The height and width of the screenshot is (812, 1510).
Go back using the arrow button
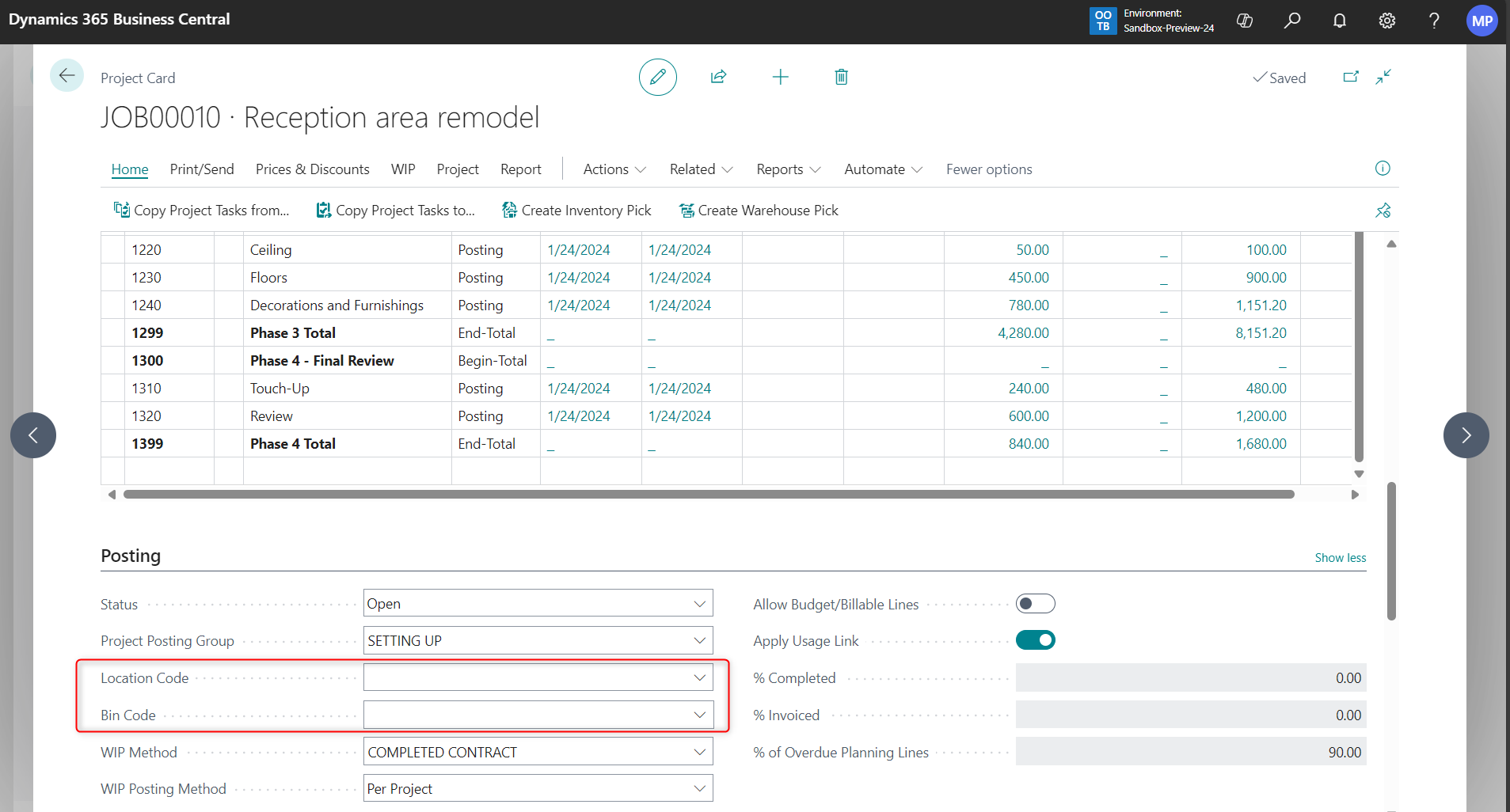tap(67, 76)
